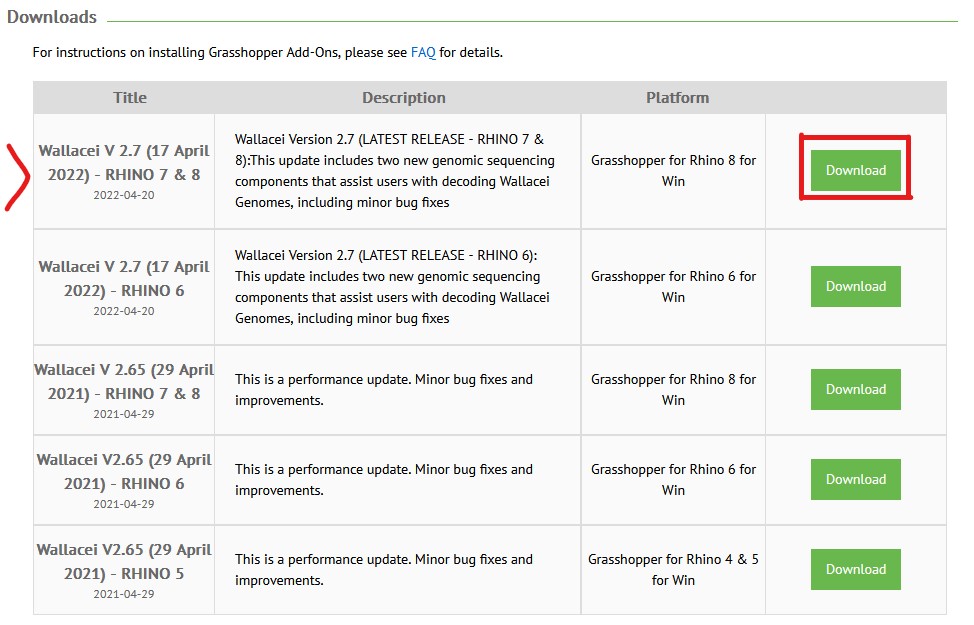Image resolution: width=974 pixels, height=625 pixels.
Task: Click the V 2.7 Rhino 7 & 8 release description
Action: click(395, 171)
